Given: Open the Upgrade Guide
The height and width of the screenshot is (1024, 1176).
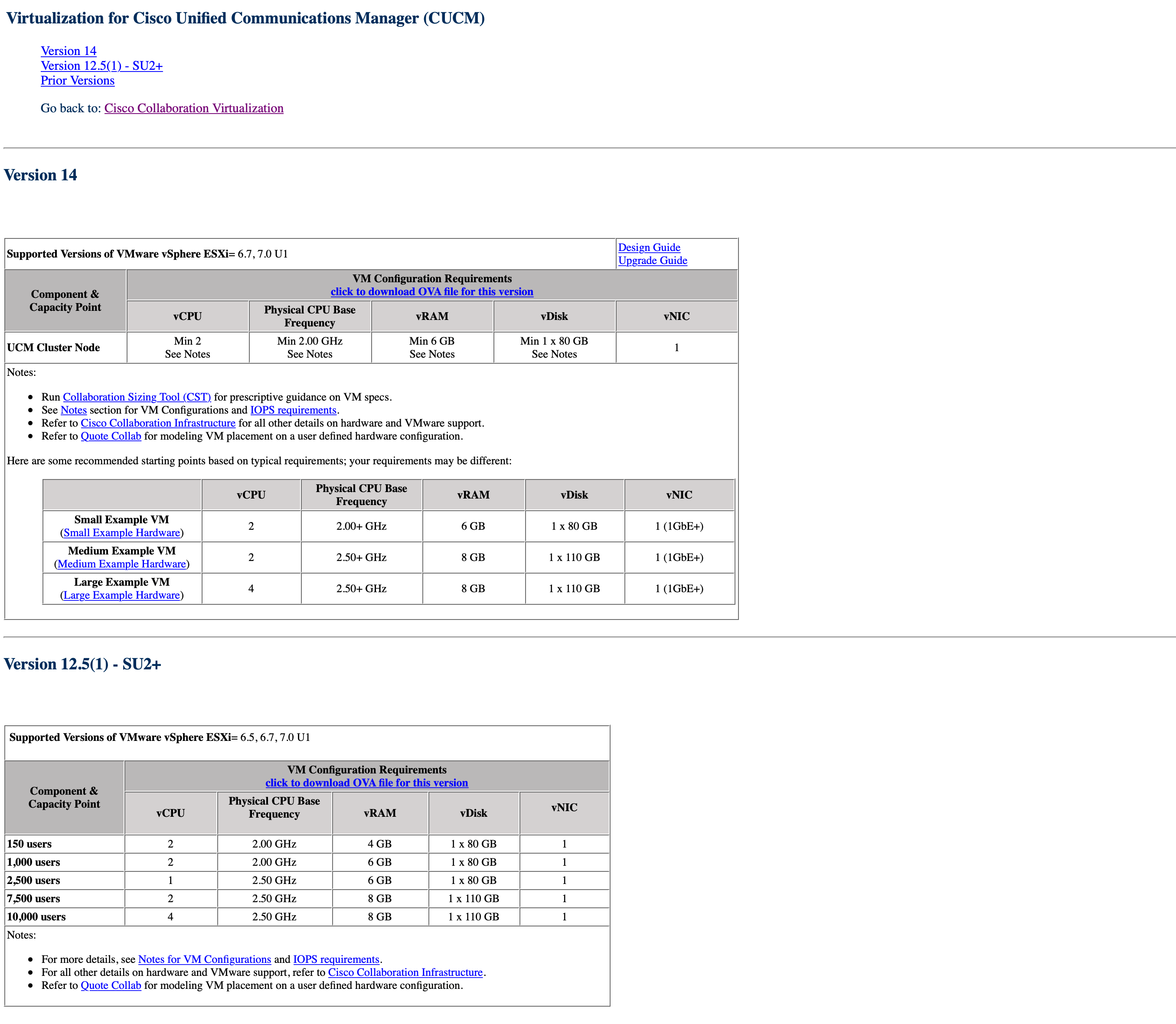Looking at the screenshot, I should coord(653,261).
